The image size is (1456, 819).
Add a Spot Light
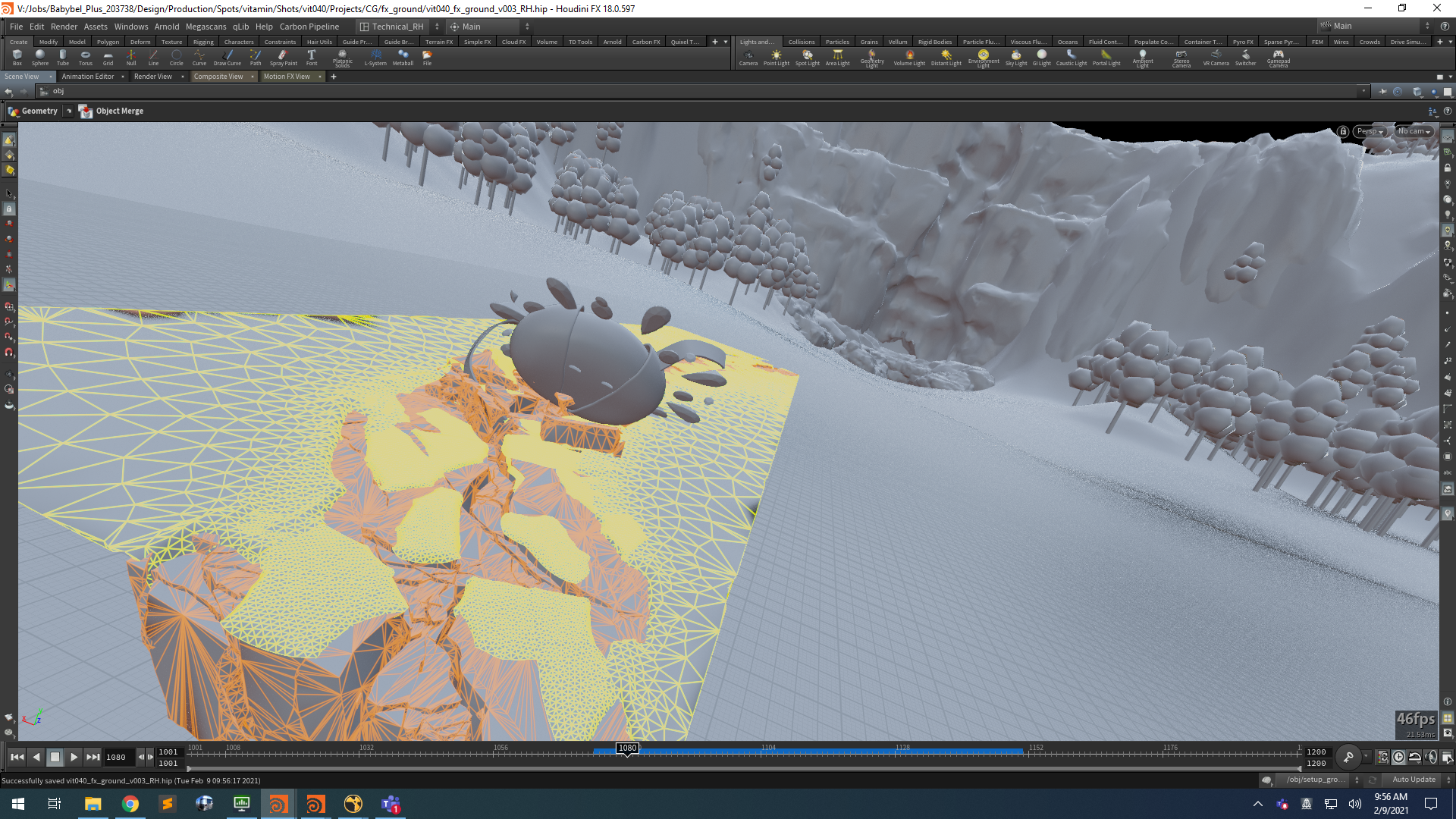pyautogui.click(x=808, y=58)
